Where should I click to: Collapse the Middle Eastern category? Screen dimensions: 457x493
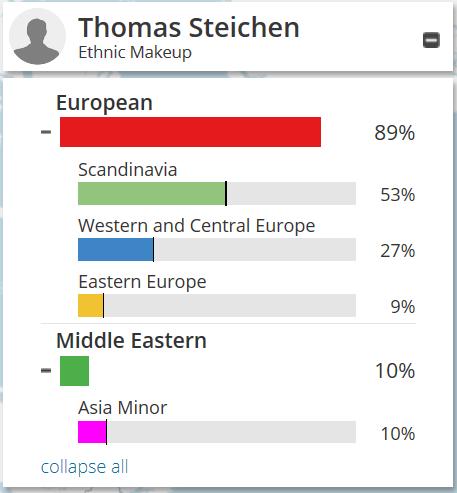(46, 370)
